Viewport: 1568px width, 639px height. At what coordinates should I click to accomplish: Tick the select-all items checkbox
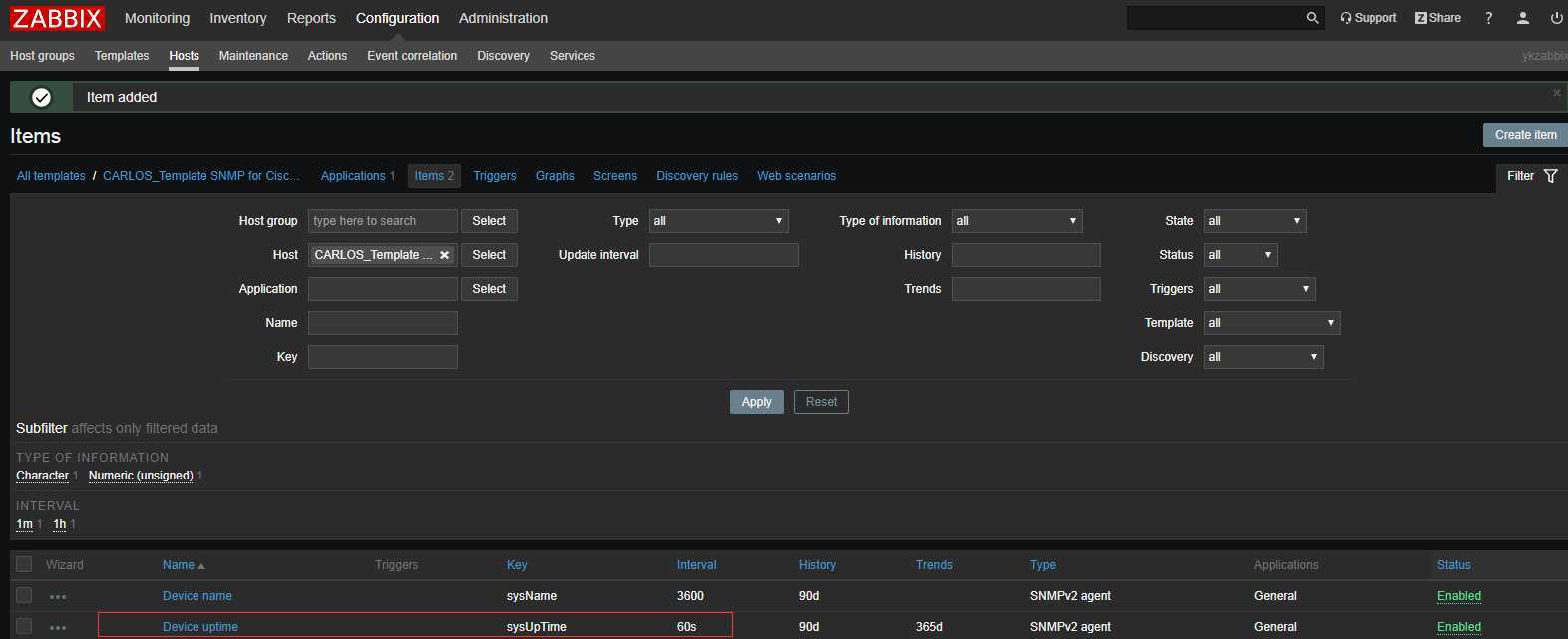click(24, 564)
